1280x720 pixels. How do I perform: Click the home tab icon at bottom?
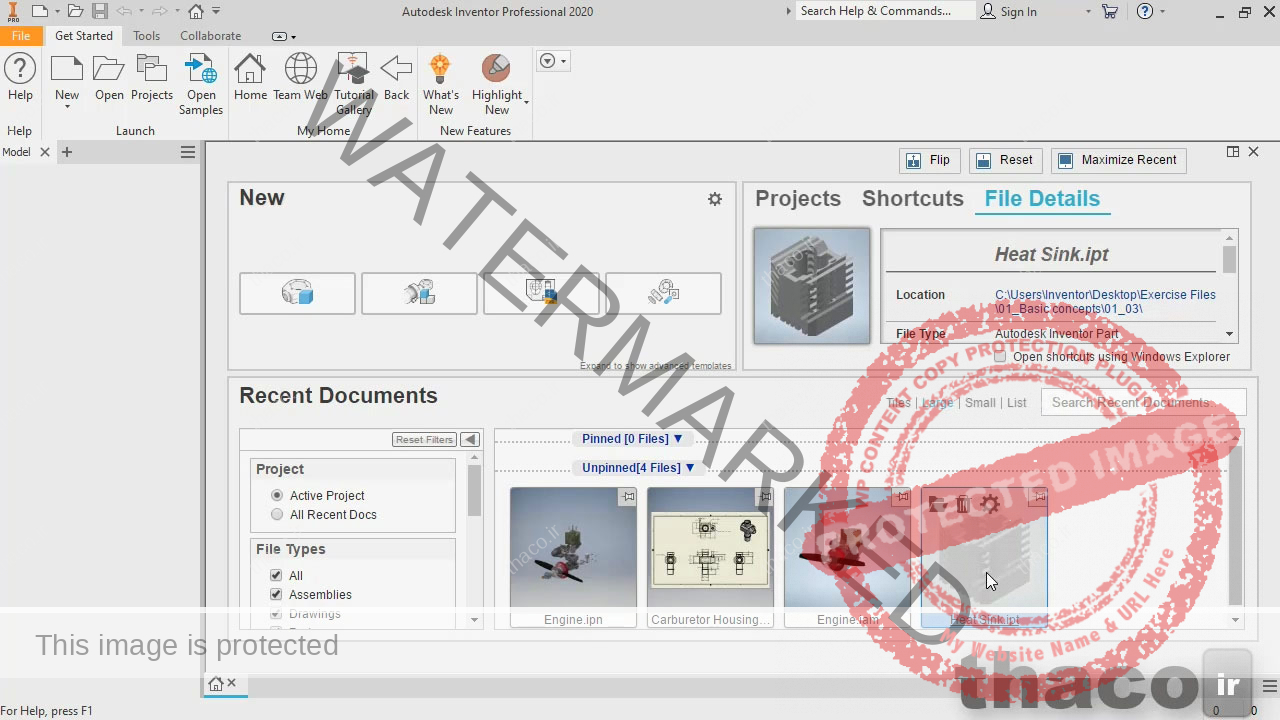(215, 684)
